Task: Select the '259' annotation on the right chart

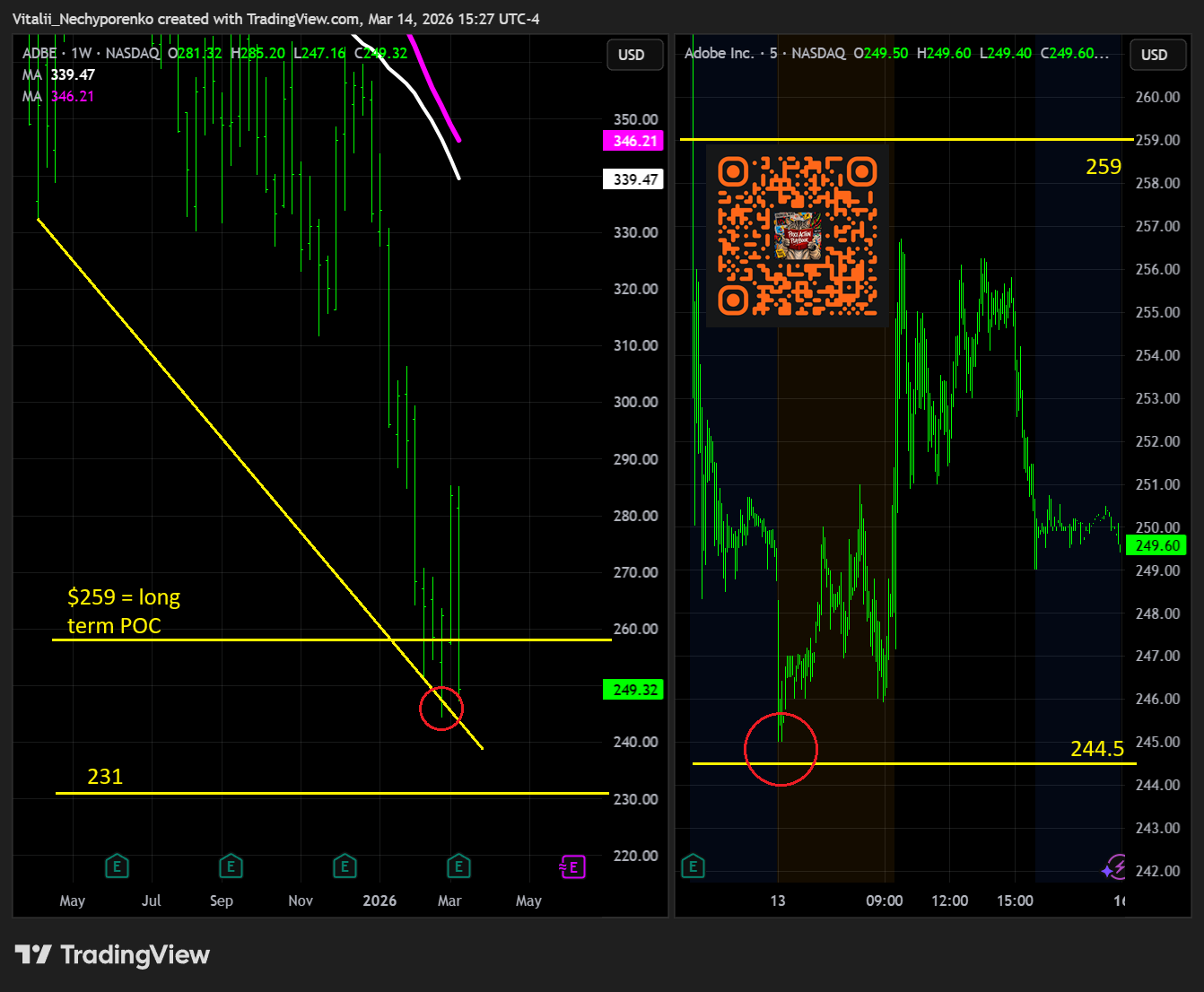Action: tap(1104, 167)
